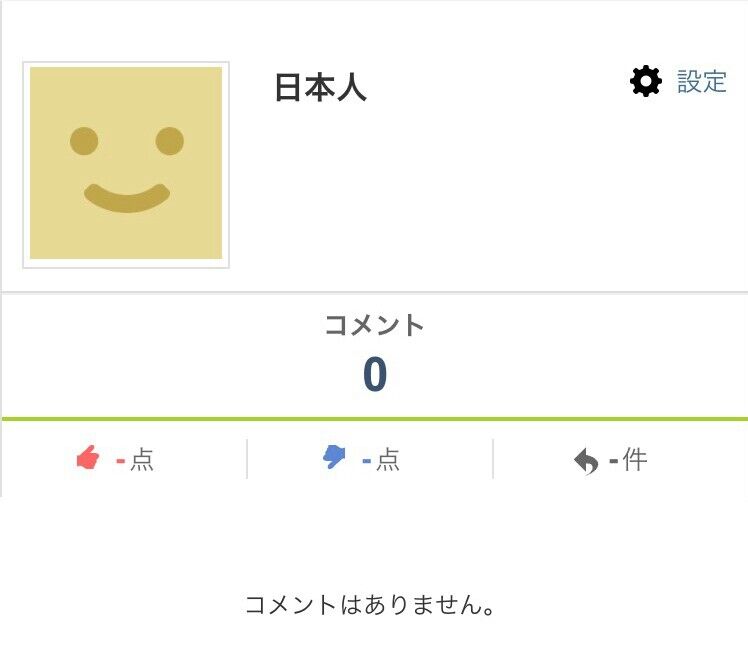Select the smiley face avatar image

pyautogui.click(x=126, y=164)
